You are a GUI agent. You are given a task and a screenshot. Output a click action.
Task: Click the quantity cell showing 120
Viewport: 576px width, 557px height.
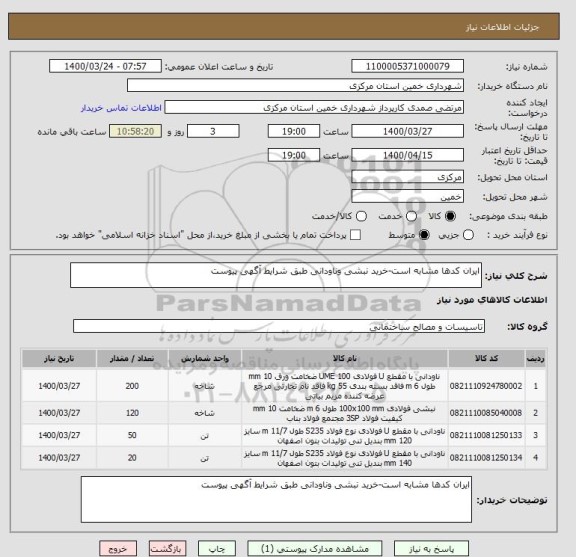tap(132, 413)
